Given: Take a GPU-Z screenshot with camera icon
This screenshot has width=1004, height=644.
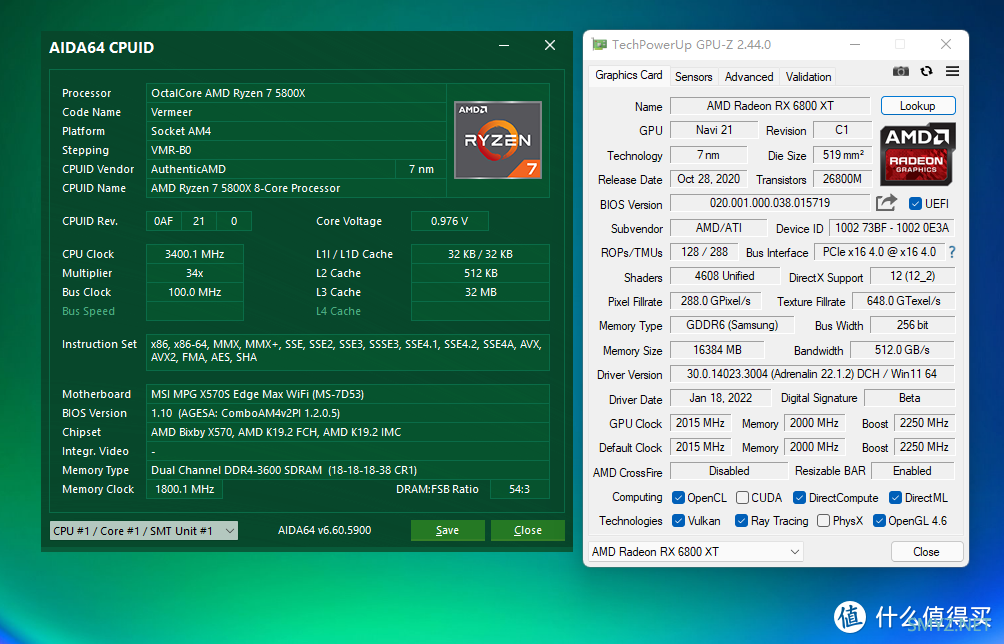Looking at the screenshot, I should (900, 71).
